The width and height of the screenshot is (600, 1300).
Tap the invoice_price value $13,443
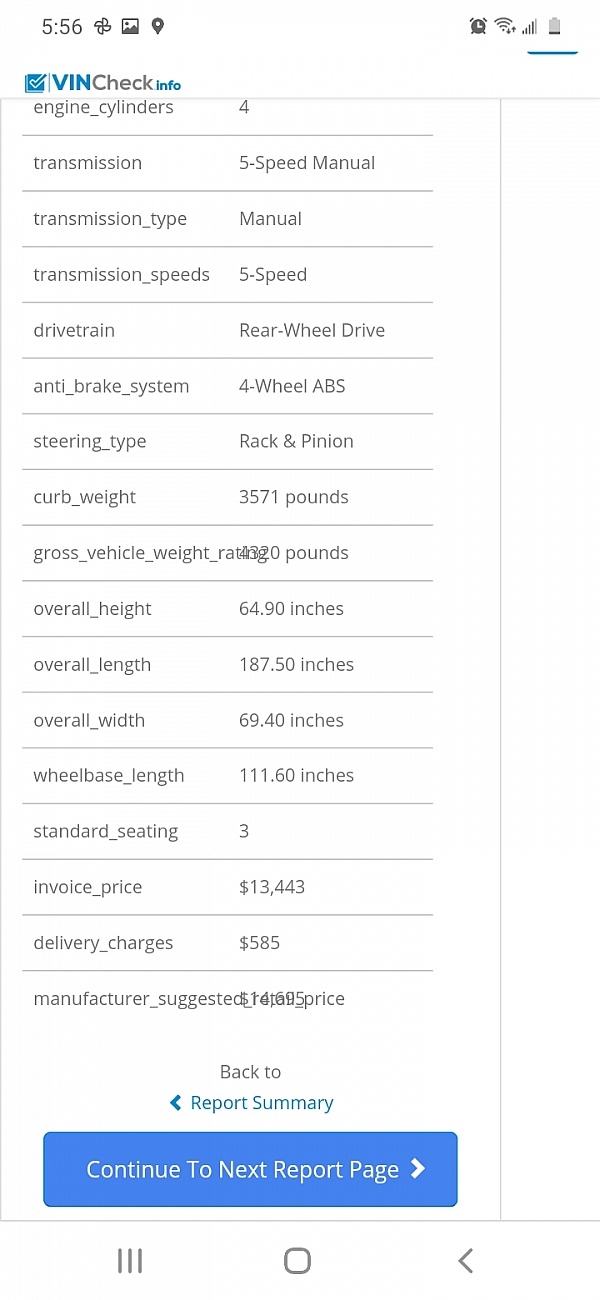pos(272,887)
